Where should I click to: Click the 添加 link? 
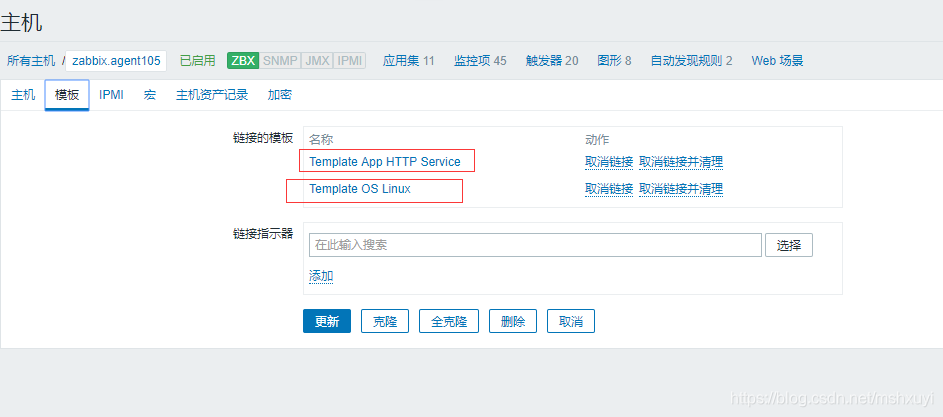321,276
